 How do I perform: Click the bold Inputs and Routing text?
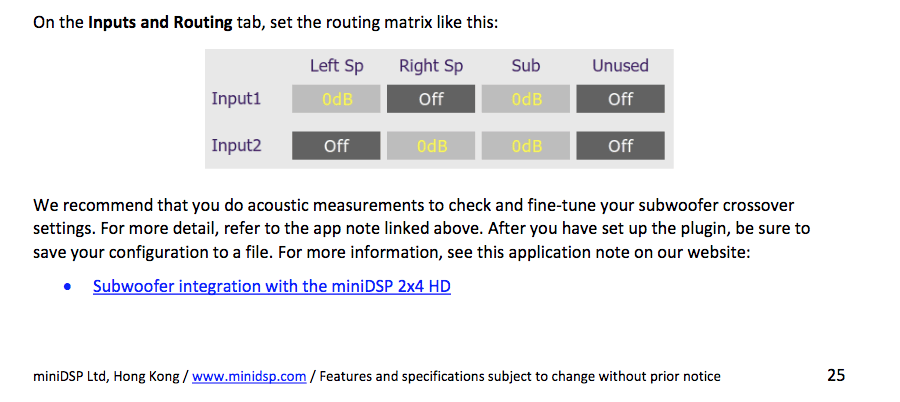coord(160,24)
